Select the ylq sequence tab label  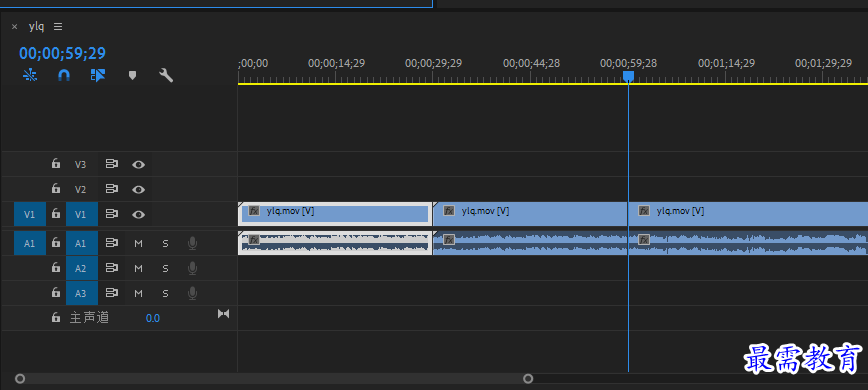(x=37, y=27)
